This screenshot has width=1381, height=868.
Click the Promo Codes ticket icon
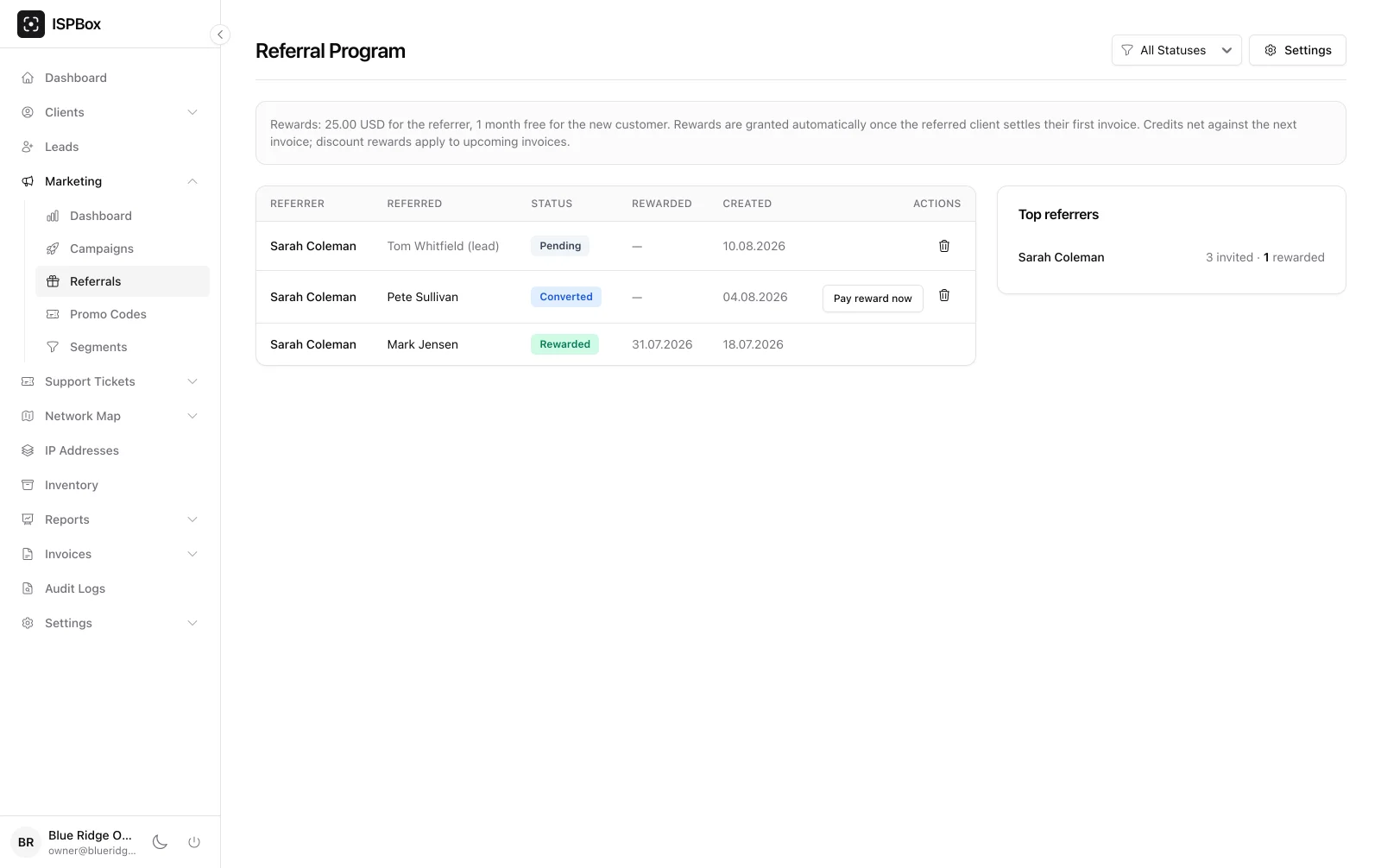[x=53, y=314]
